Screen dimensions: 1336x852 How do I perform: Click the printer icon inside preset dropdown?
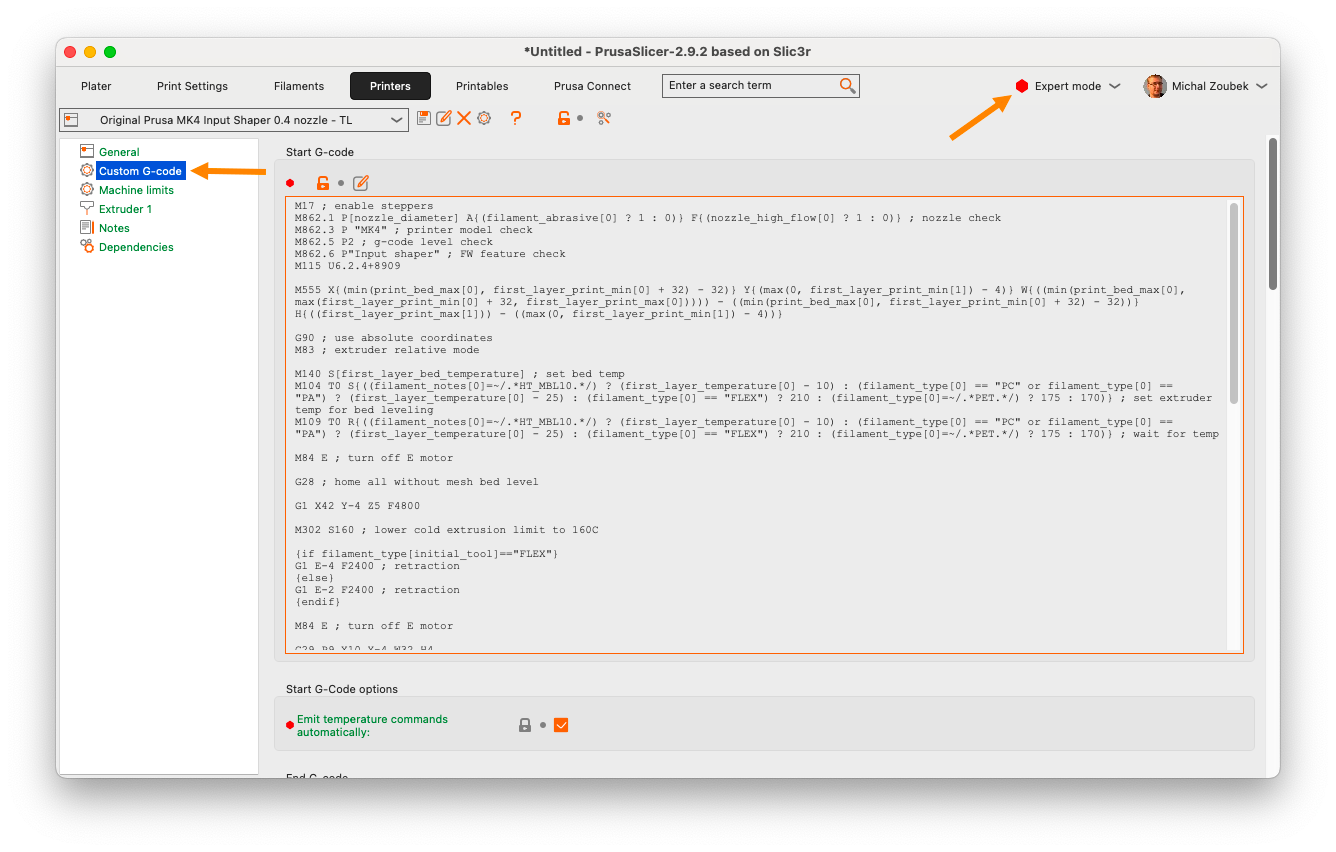pos(71,120)
